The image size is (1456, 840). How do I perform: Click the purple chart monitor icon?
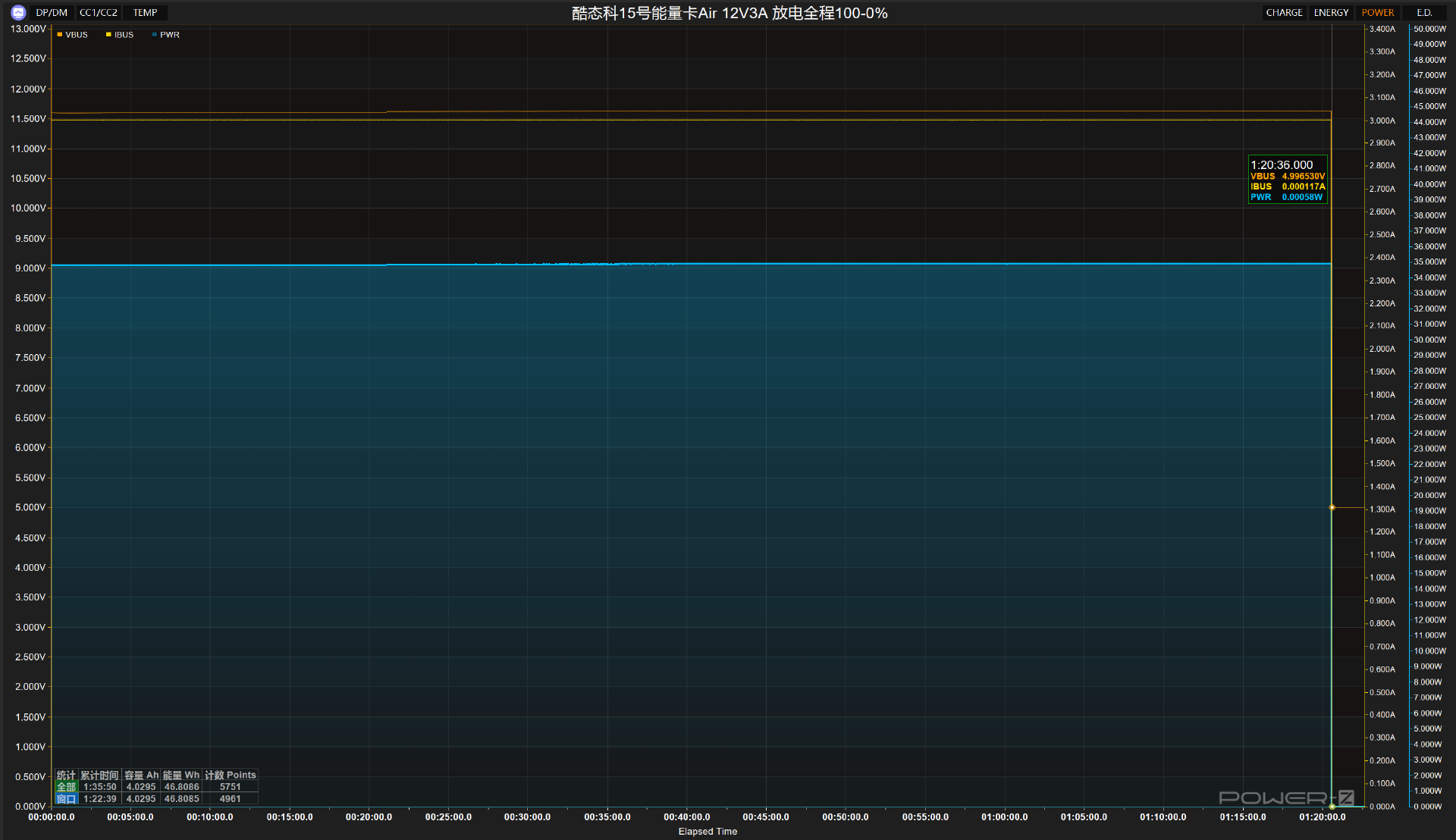point(18,13)
